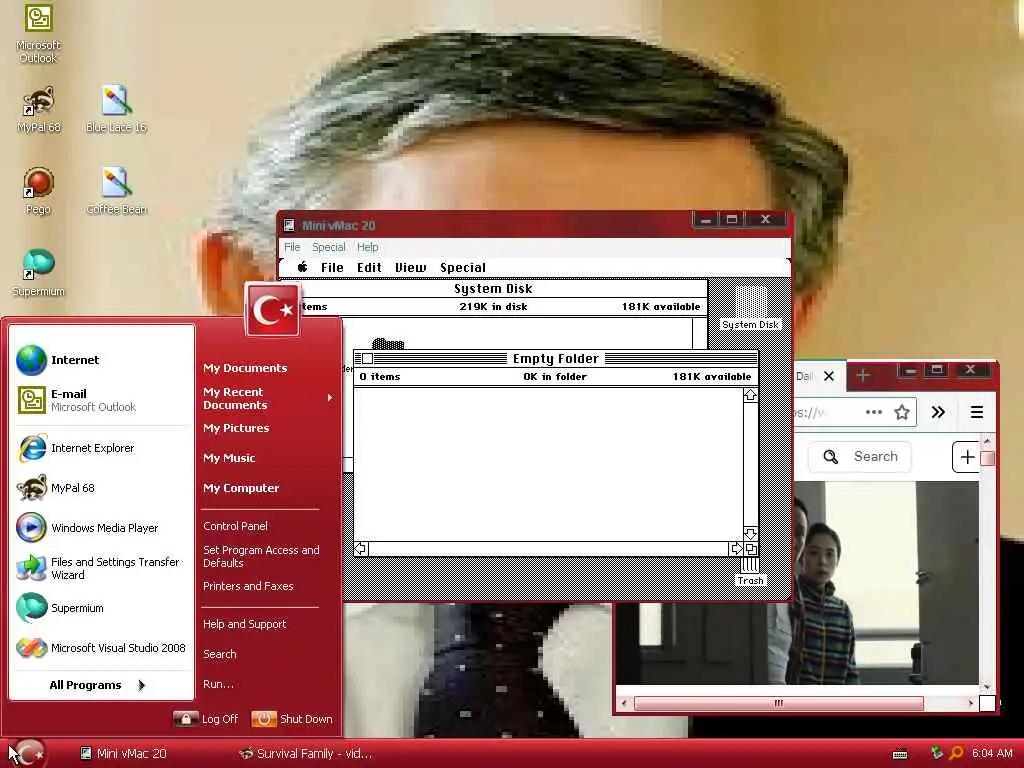Click Empty Folder vertical scroll down arrow
The width and height of the screenshot is (1024, 768).
(750, 534)
